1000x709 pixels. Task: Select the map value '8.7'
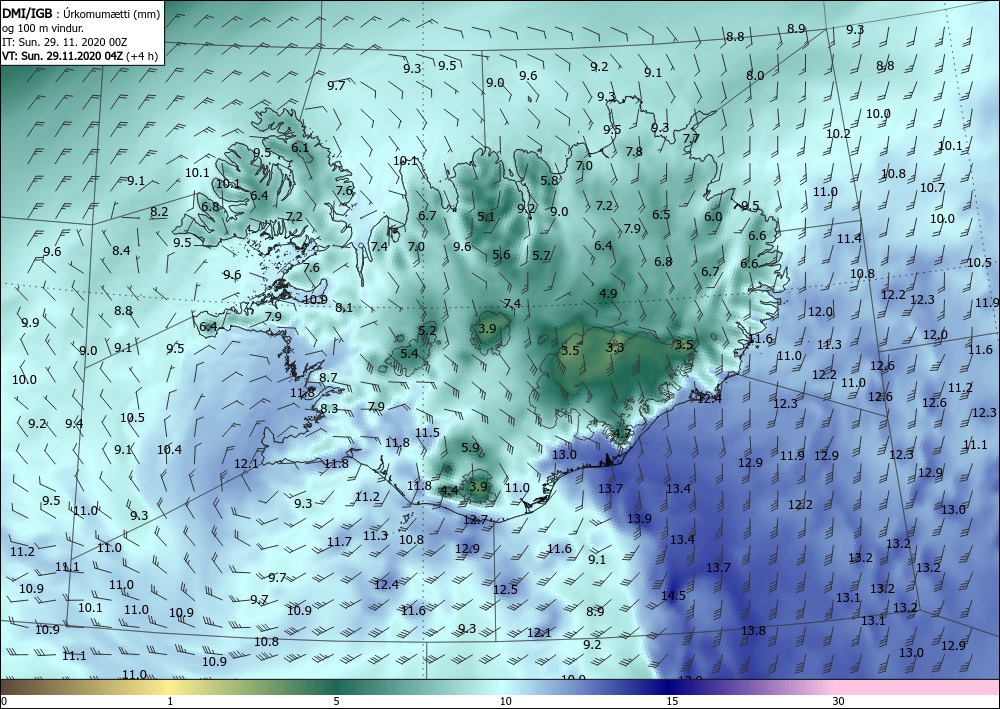(328, 377)
